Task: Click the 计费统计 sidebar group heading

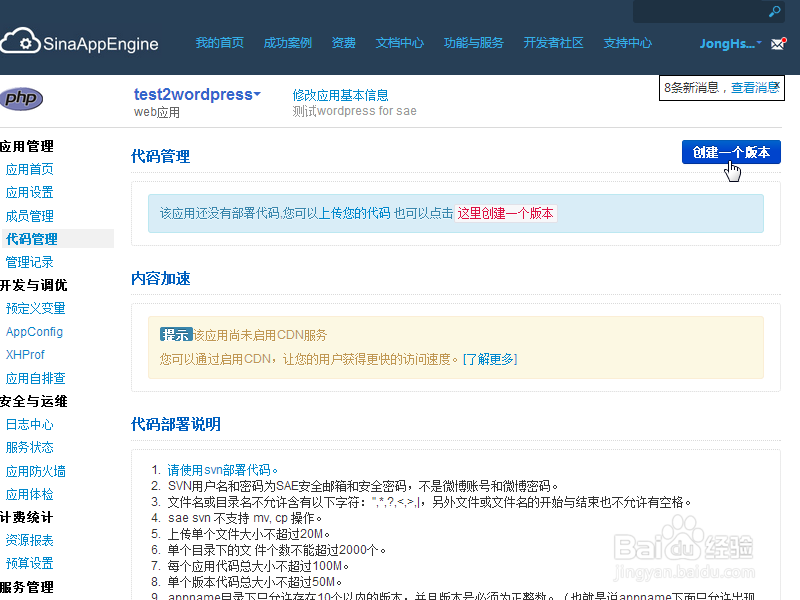Action: click(x=27, y=517)
